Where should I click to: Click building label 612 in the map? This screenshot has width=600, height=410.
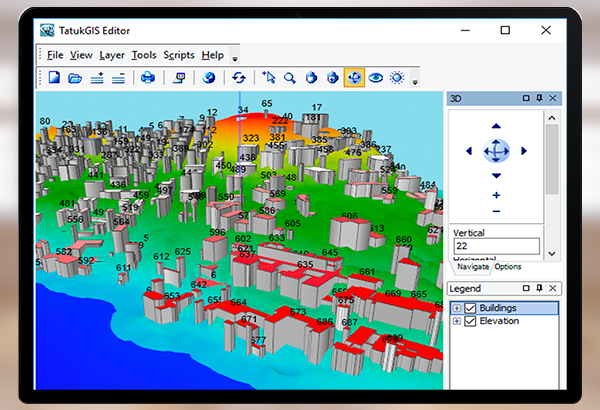tap(161, 256)
